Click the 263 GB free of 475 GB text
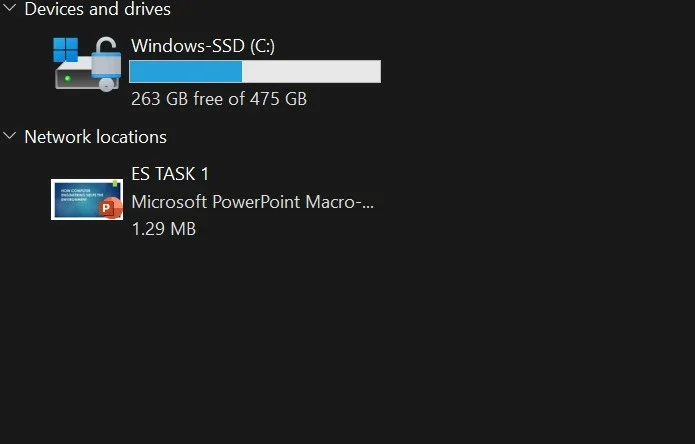The width and height of the screenshot is (695, 444). tap(219, 99)
